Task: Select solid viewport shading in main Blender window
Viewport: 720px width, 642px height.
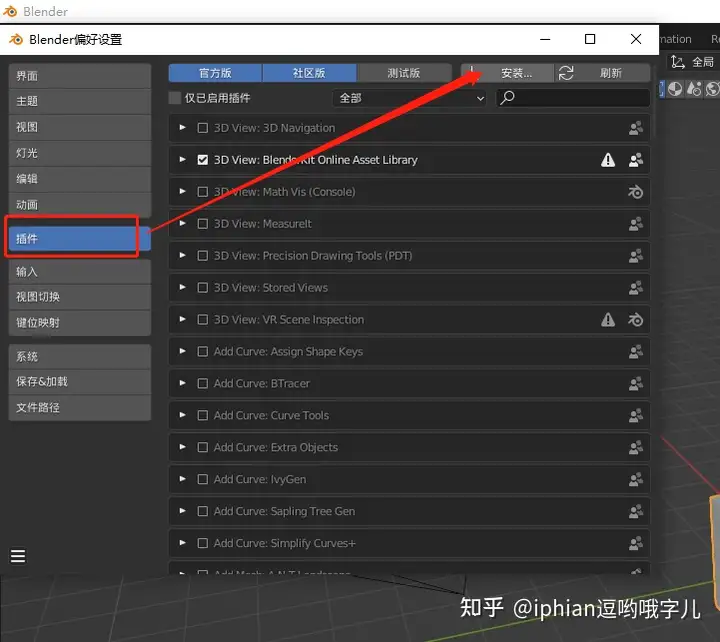Action: coord(675,89)
